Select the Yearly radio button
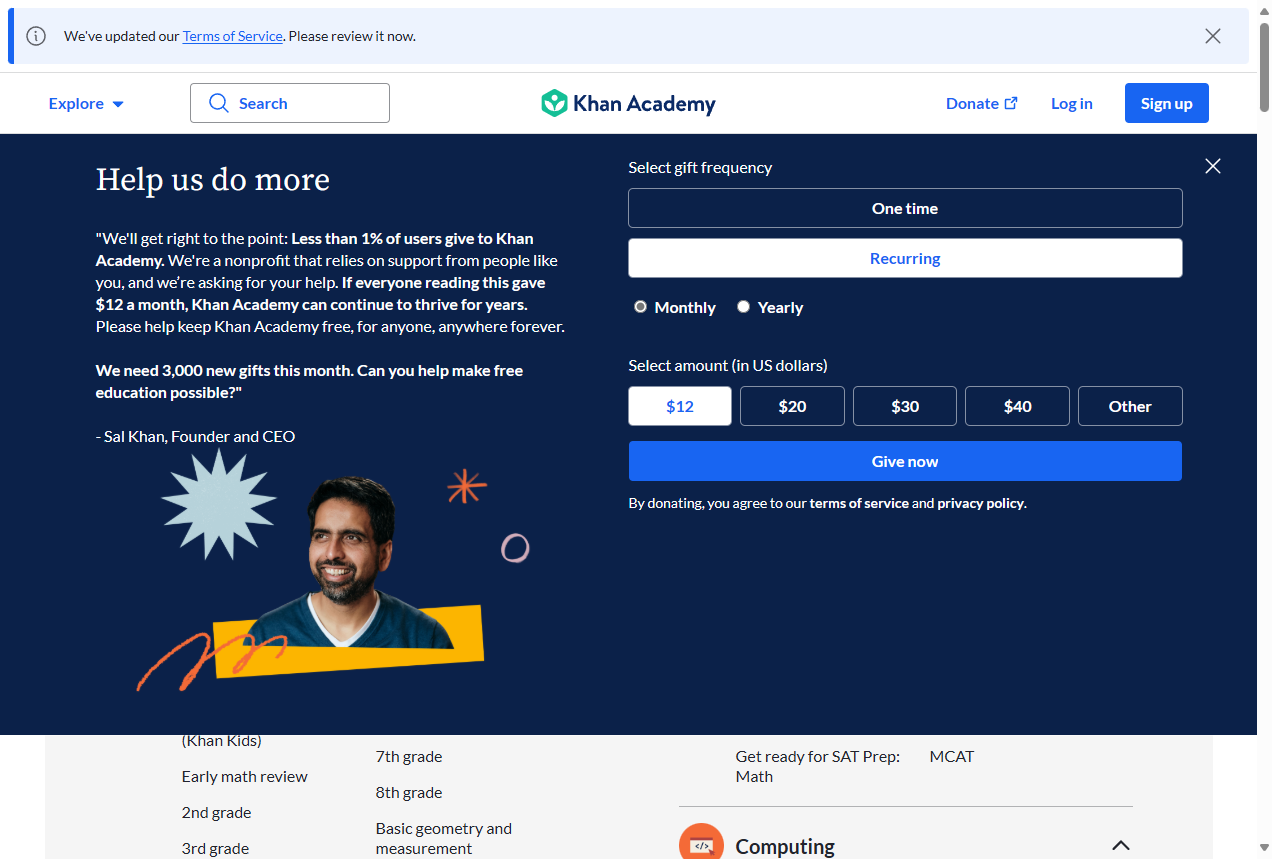Viewport: 1272px width, 859px height. click(x=743, y=307)
